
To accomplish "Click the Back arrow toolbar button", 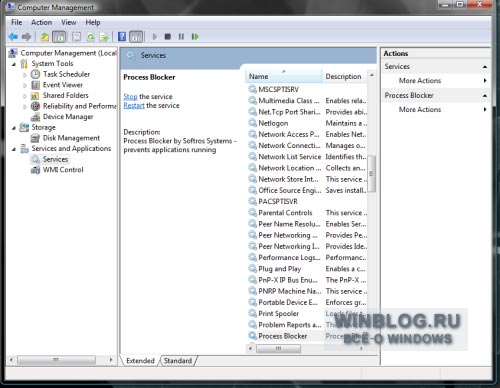I will click(x=13, y=36).
